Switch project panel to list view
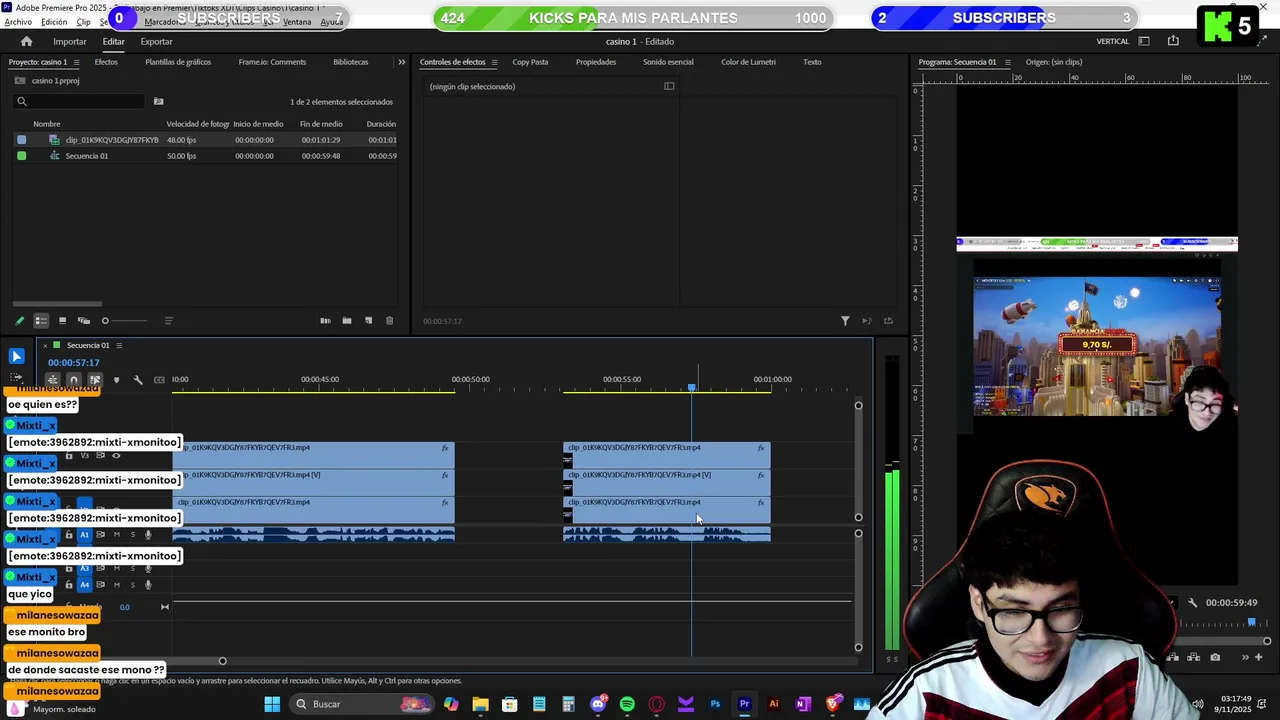 point(41,321)
